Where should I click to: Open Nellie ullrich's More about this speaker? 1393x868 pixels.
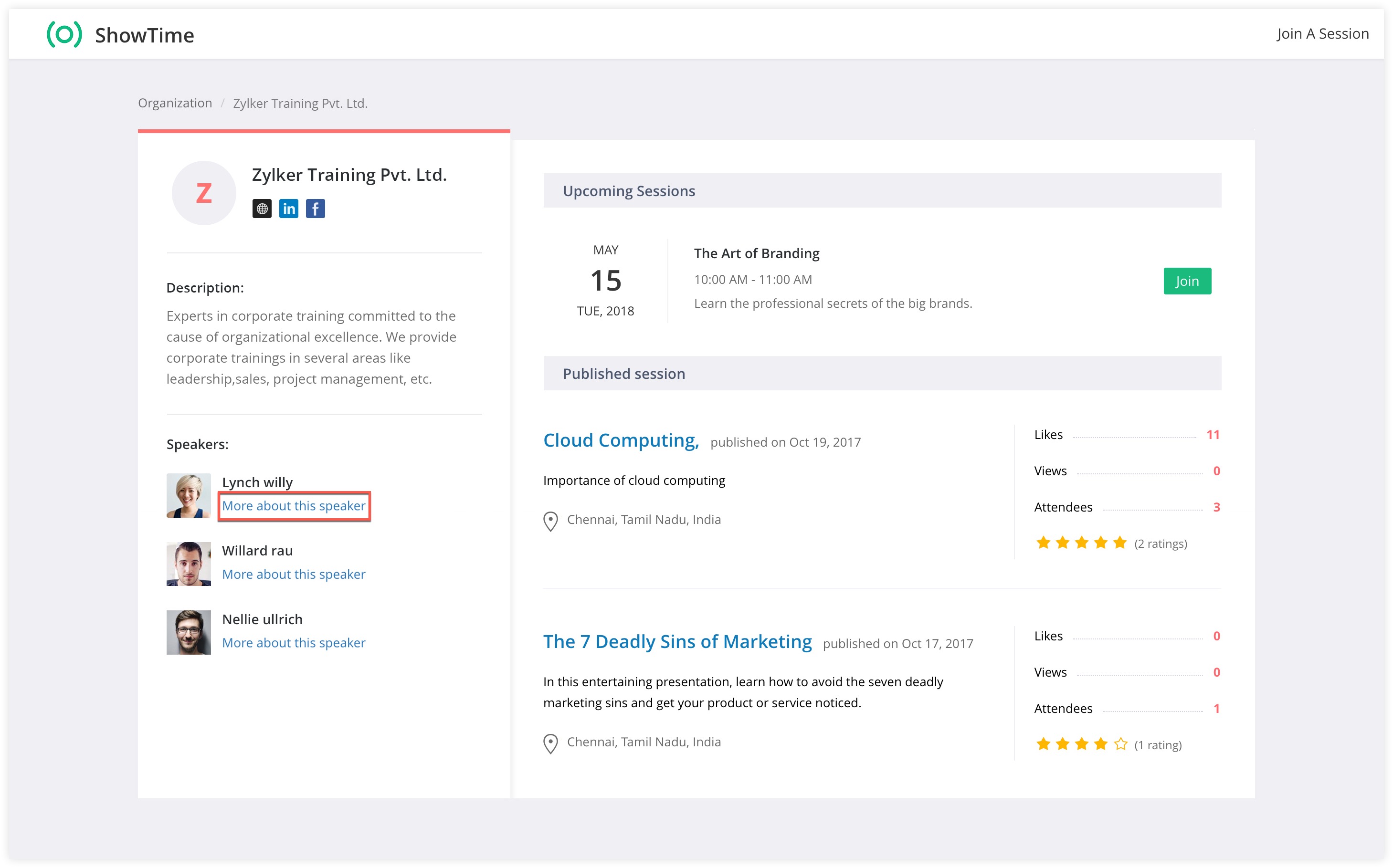(x=294, y=642)
